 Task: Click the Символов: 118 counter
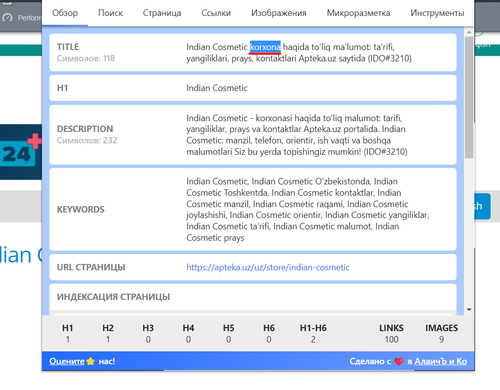86,58
